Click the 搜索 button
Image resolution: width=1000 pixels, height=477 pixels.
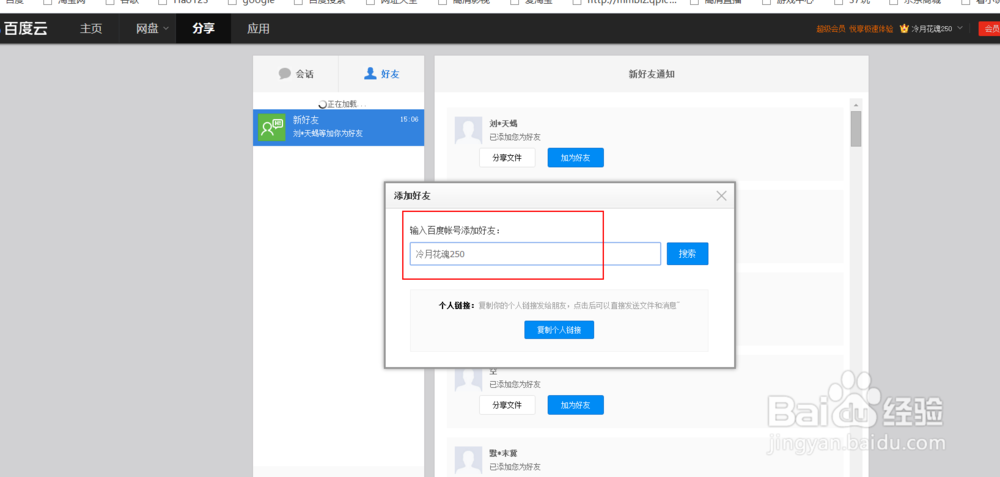tap(688, 254)
